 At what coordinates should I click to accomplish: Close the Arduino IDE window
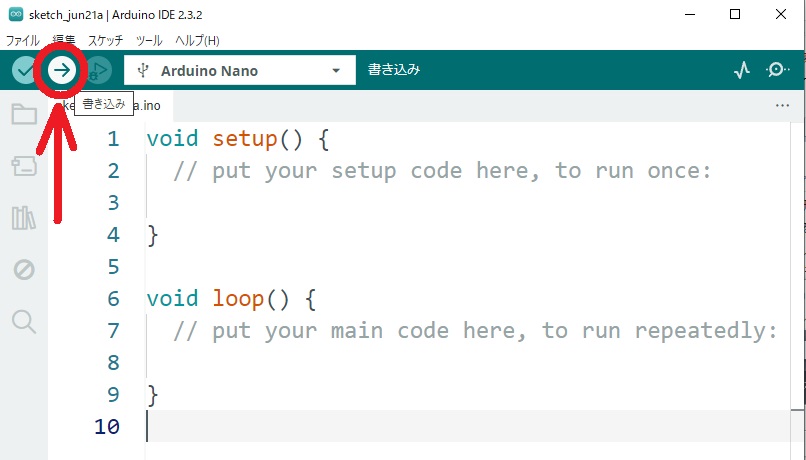pyautogui.click(x=781, y=14)
